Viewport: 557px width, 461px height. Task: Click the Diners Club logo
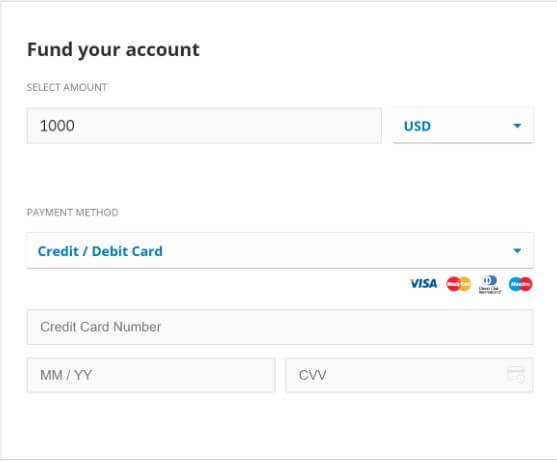(x=490, y=284)
